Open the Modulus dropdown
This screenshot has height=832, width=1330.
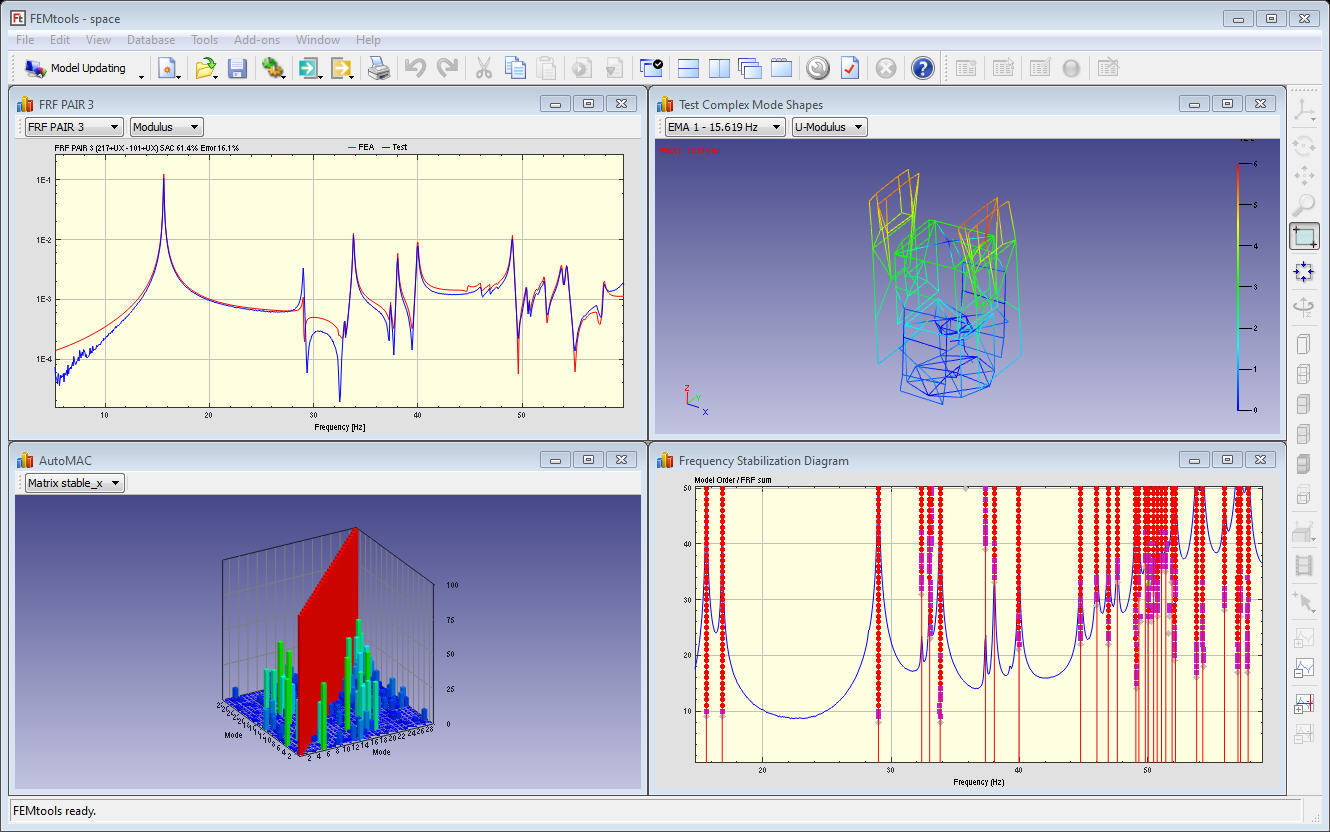coord(167,127)
